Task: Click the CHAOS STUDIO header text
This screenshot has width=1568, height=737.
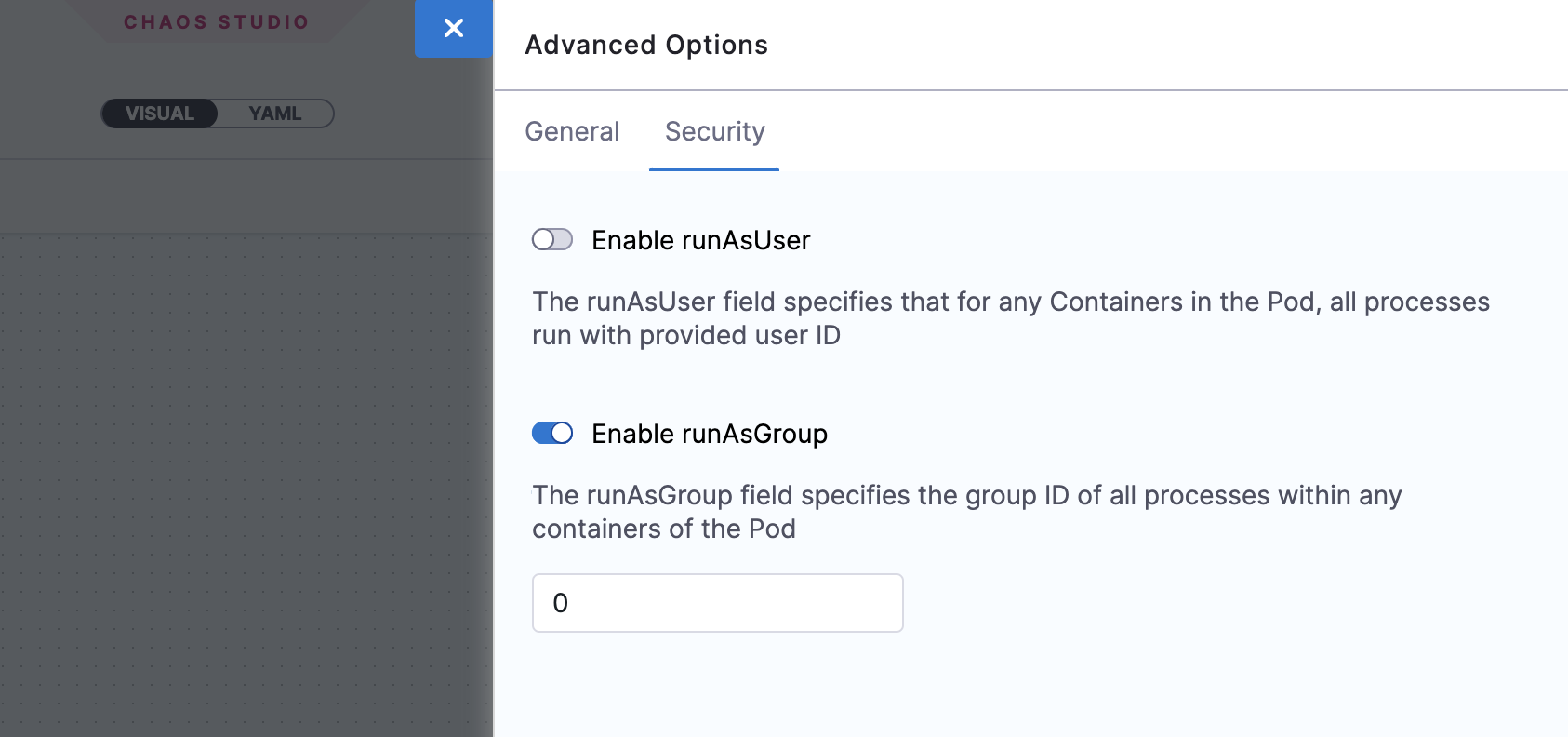Action: click(216, 22)
